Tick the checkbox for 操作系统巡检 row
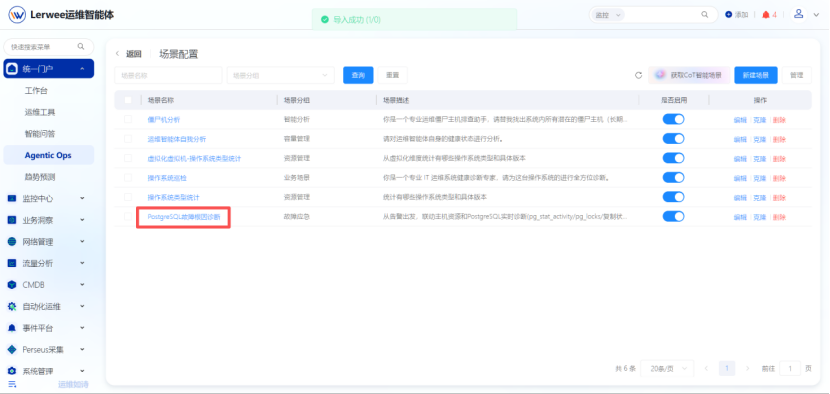This screenshot has width=830, height=394. point(128,177)
